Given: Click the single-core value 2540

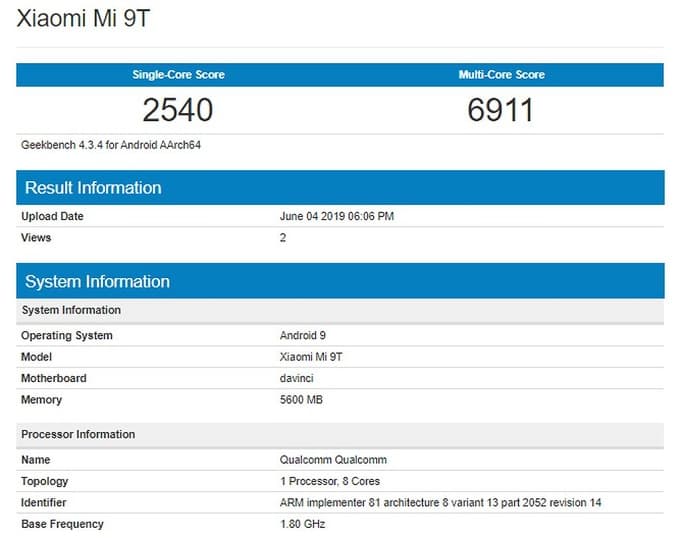Looking at the screenshot, I should click(x=178, y=110).
